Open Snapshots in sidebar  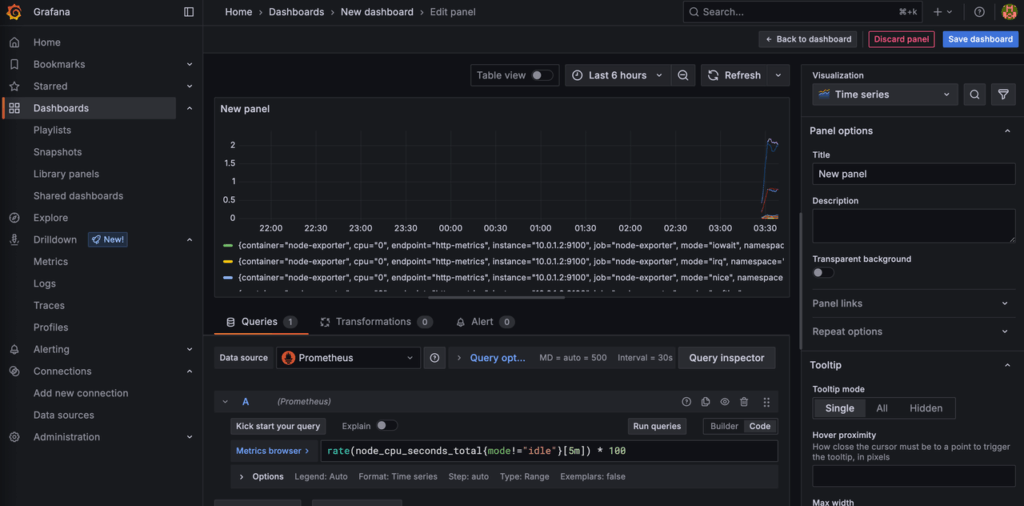(57, 152)
